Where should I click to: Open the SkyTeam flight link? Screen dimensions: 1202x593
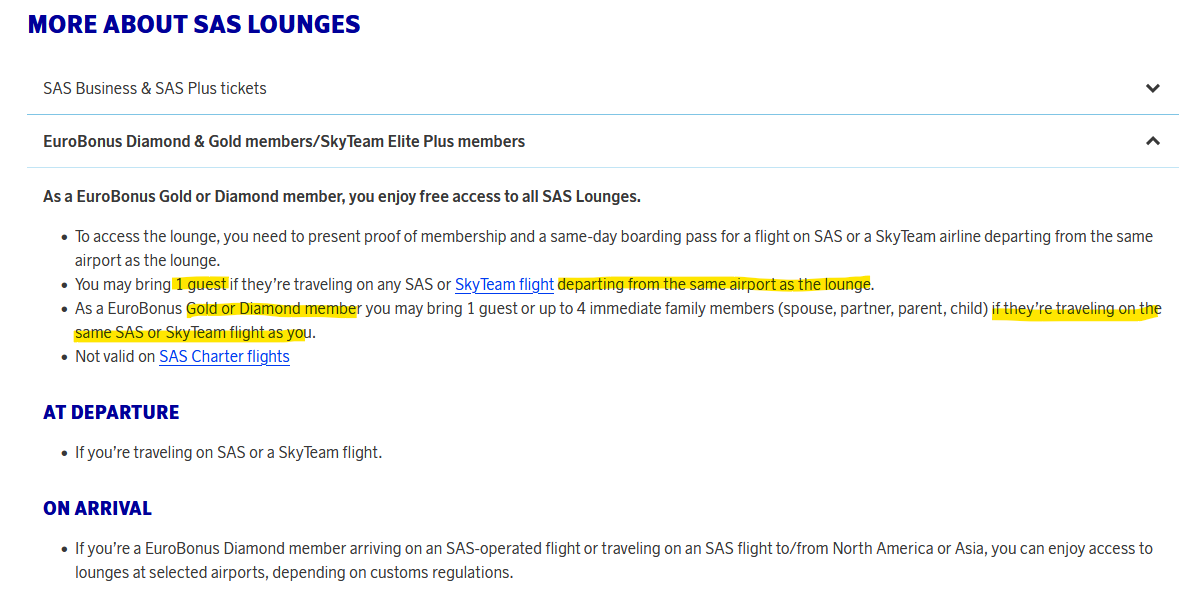point(504,284)
